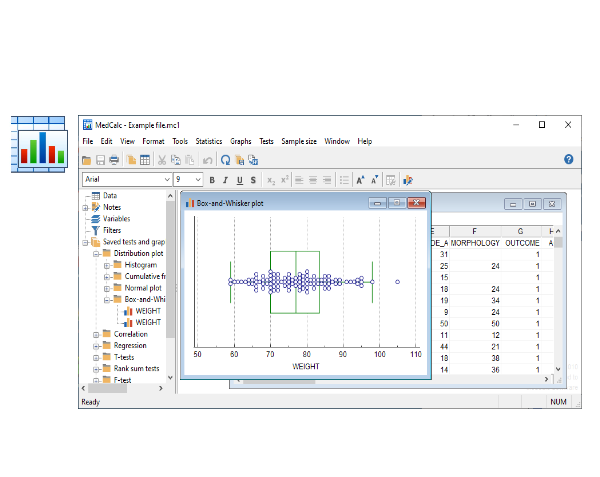Click the Save diskette icon
The width and height of the screenshot is (600, 477).
[x=100, y=160]
